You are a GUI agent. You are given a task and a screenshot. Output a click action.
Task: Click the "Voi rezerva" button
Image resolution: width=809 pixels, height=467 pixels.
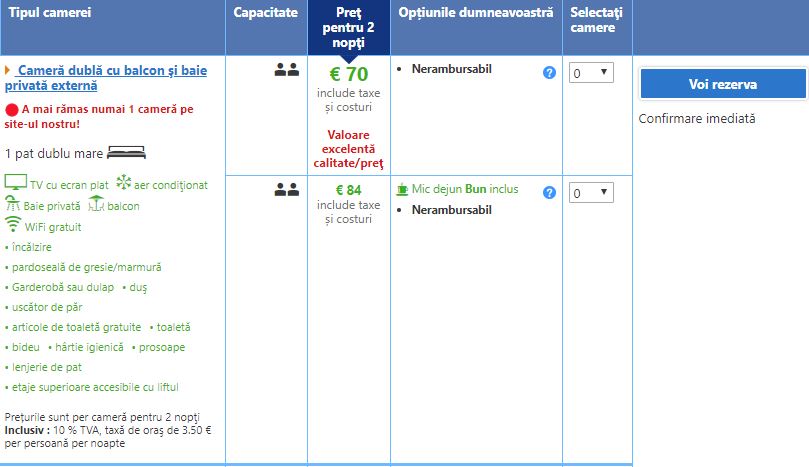[722, 84]
